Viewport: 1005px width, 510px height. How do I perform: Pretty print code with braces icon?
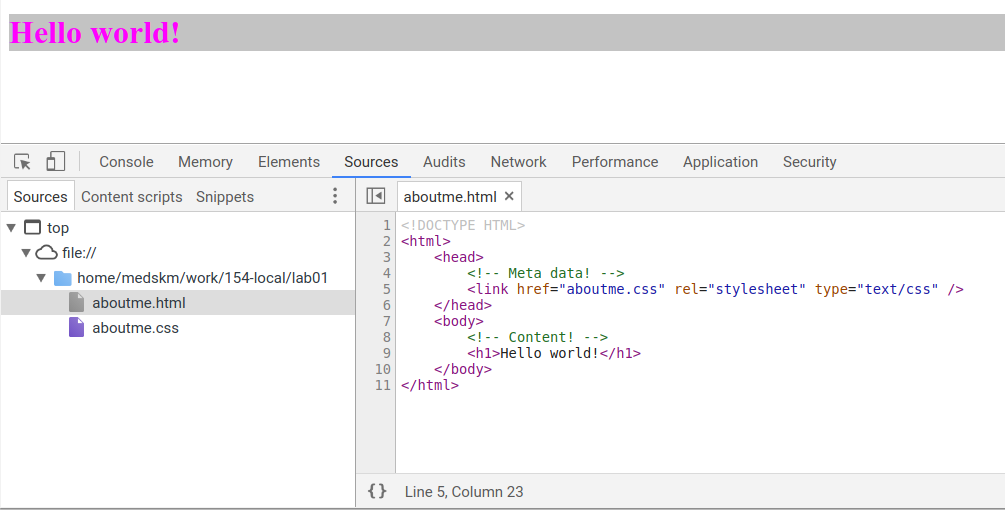tap(377, 491)
